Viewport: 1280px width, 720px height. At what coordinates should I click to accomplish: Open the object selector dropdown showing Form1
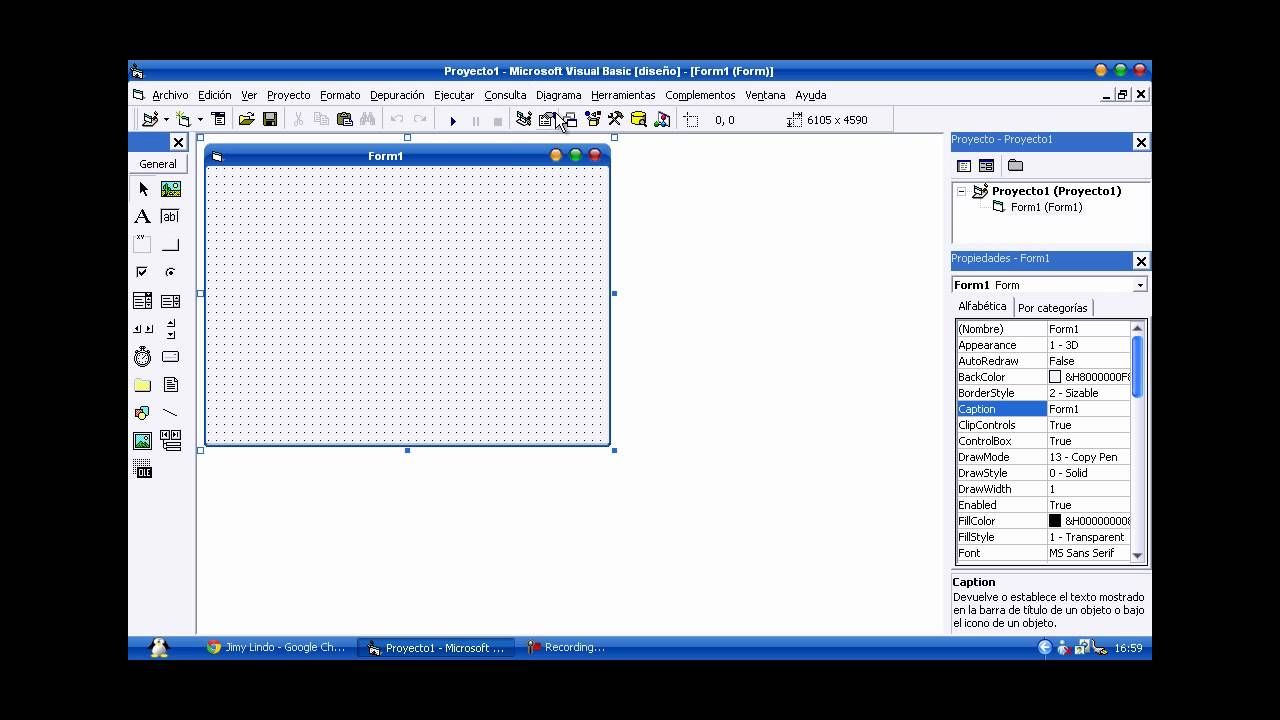pyautogui.click(x=1138, y=285)
